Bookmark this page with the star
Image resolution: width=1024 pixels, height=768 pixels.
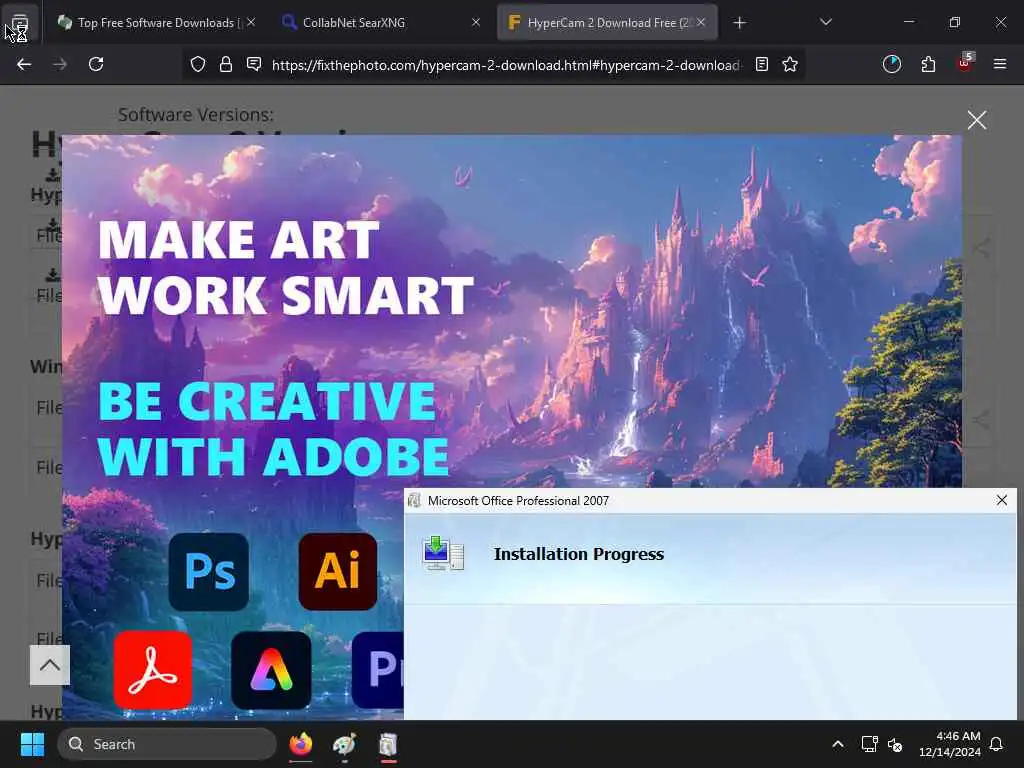coord(790,64)
